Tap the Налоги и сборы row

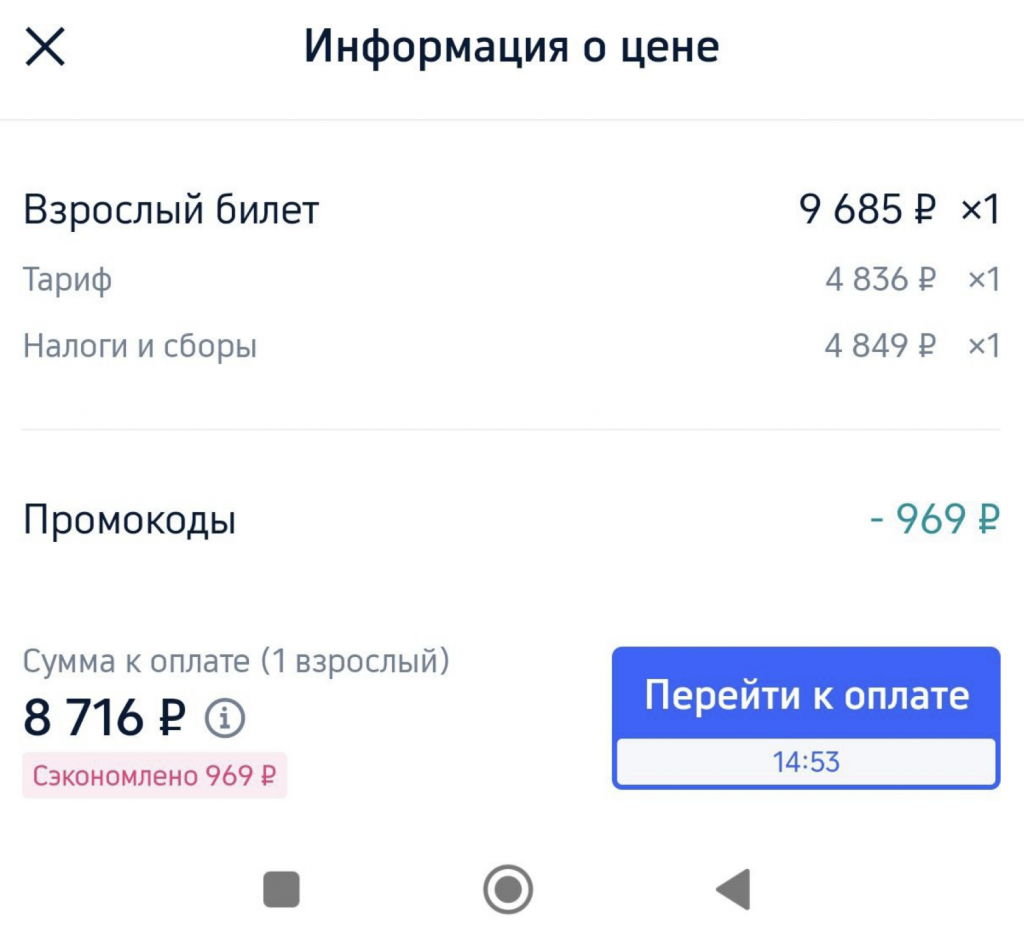tap(511, 345)
